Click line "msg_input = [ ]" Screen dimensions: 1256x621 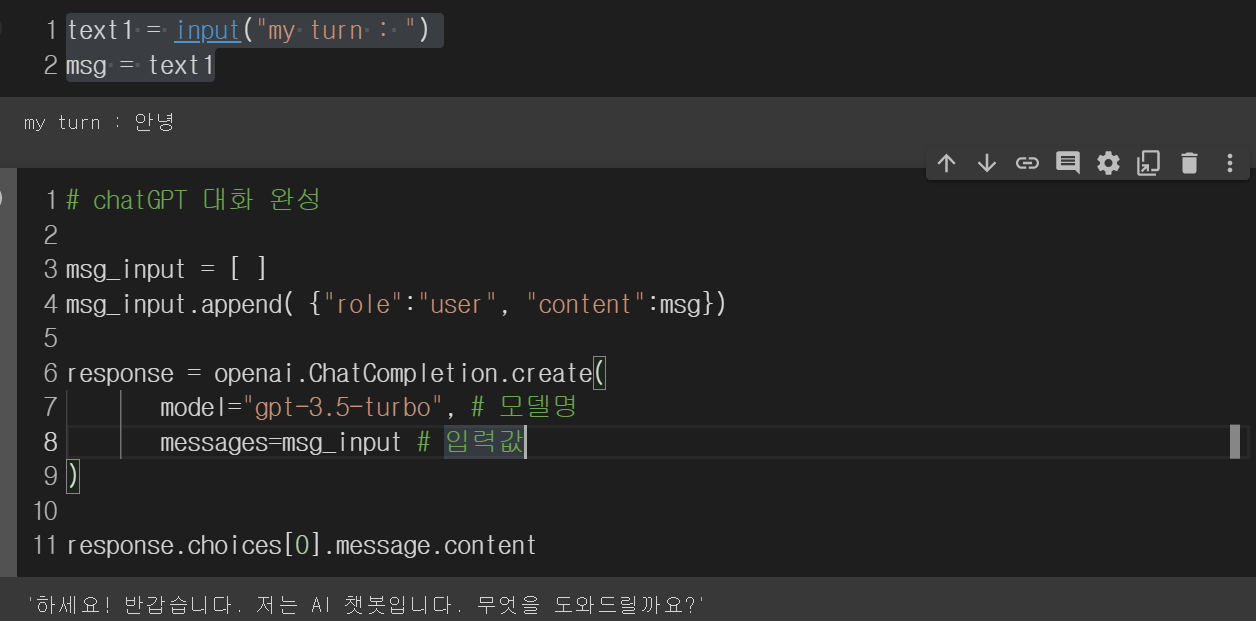coord(166,269)
